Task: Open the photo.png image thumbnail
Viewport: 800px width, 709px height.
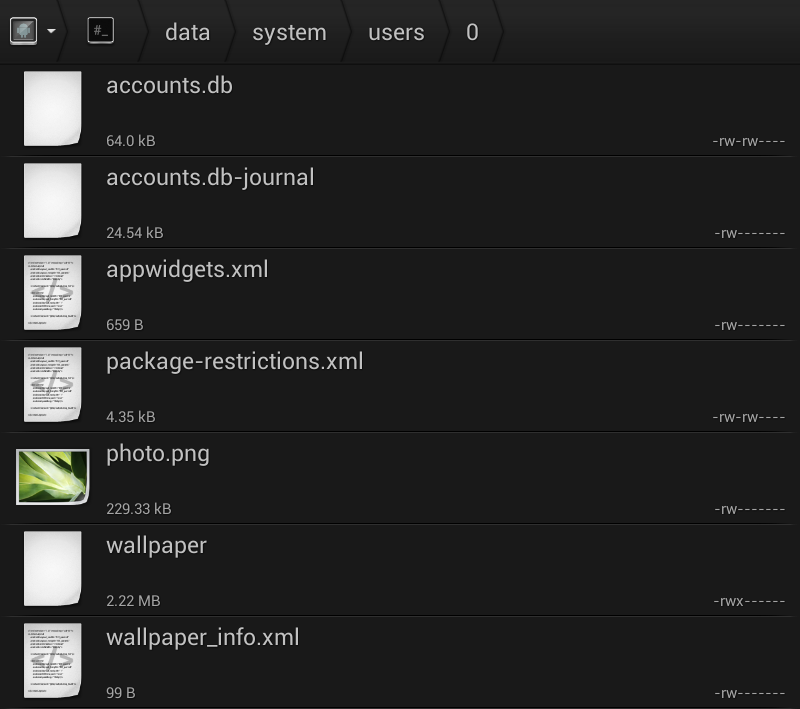Action: pyautogui.click(x=52, y=477)
